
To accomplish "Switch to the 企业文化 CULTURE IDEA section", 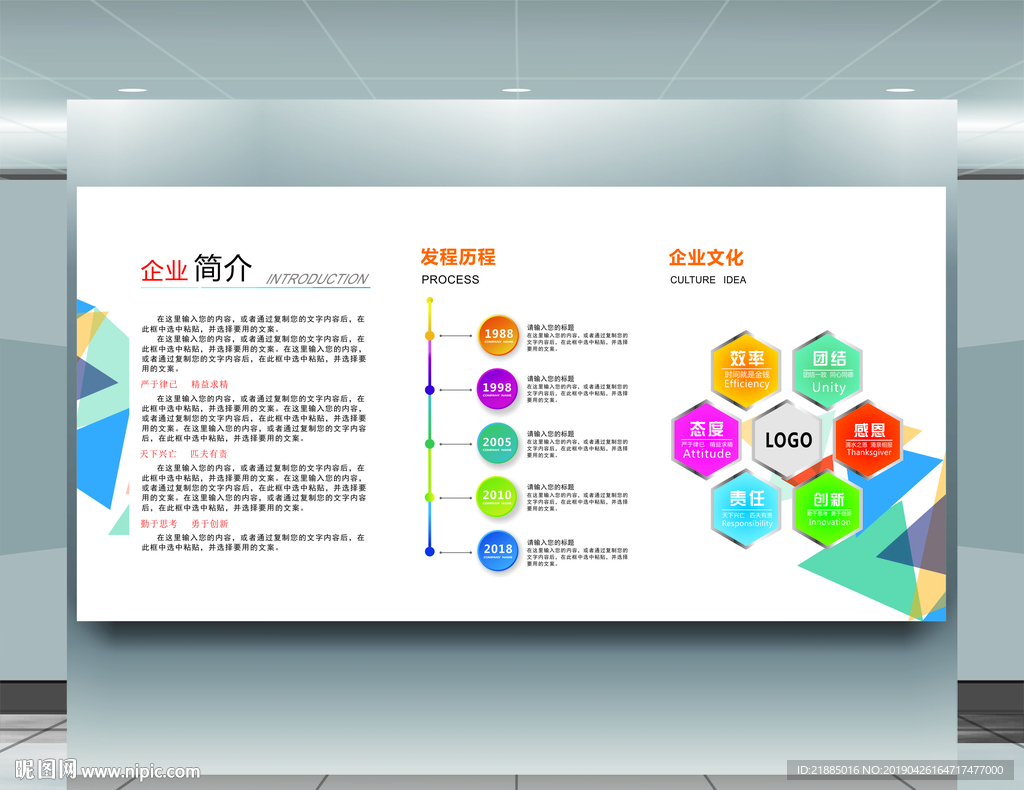I will click(x=704, y=258).
